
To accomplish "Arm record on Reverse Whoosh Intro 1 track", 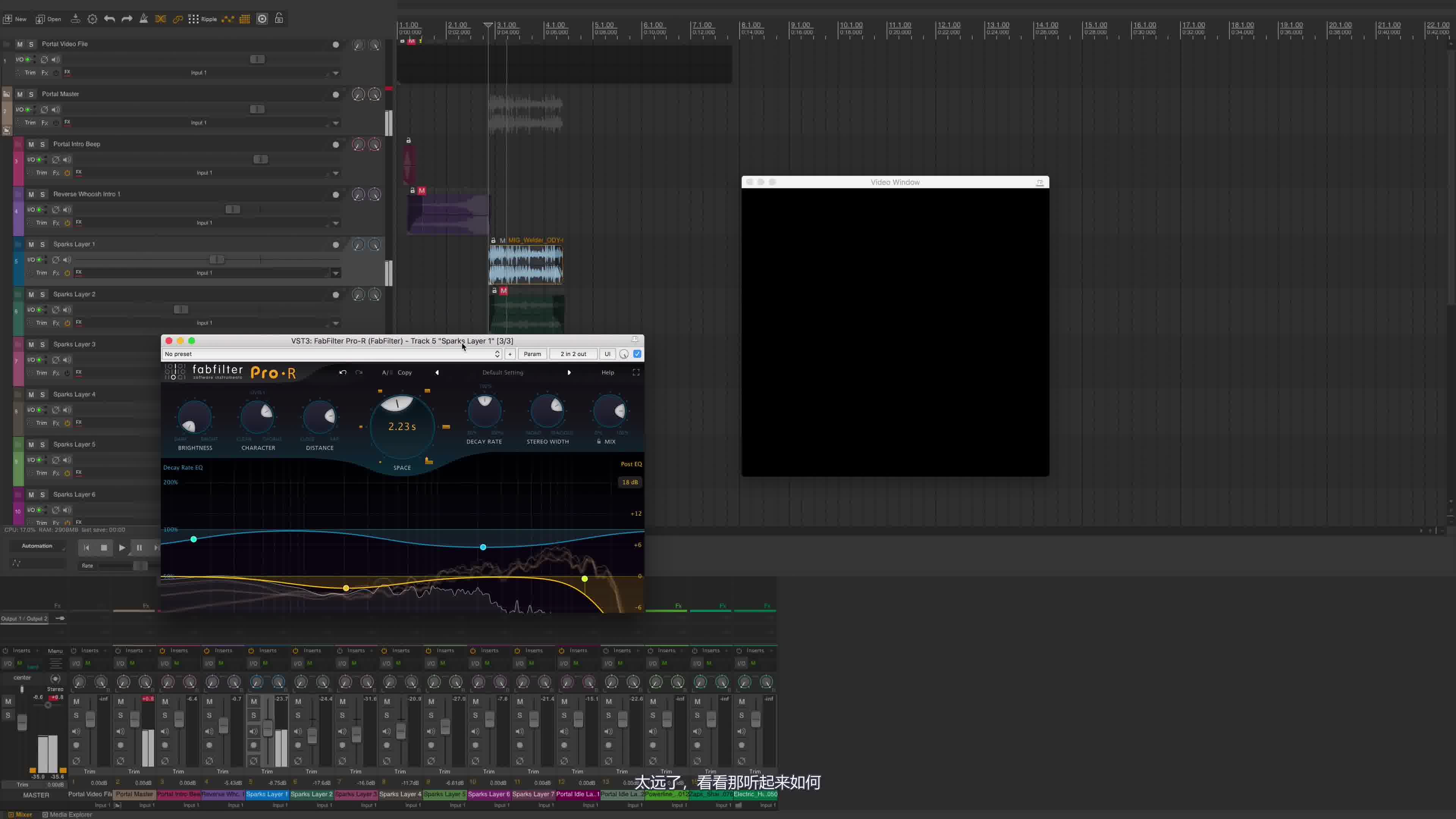I will (336, 195).
